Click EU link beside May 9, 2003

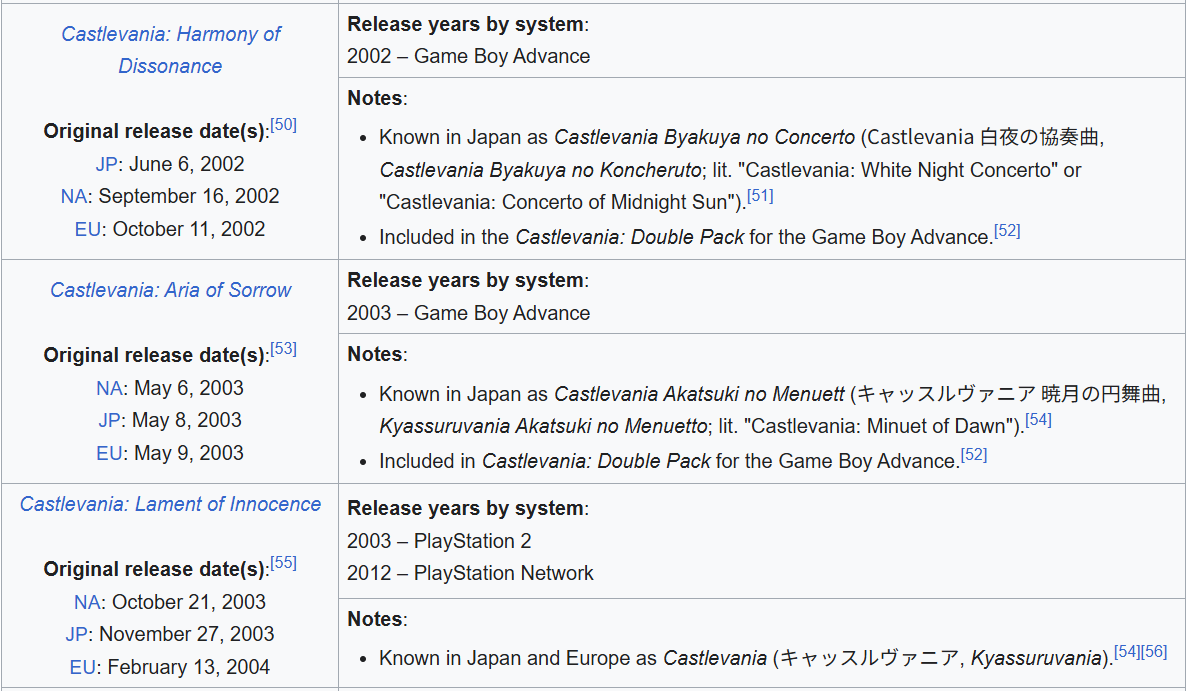109,453
